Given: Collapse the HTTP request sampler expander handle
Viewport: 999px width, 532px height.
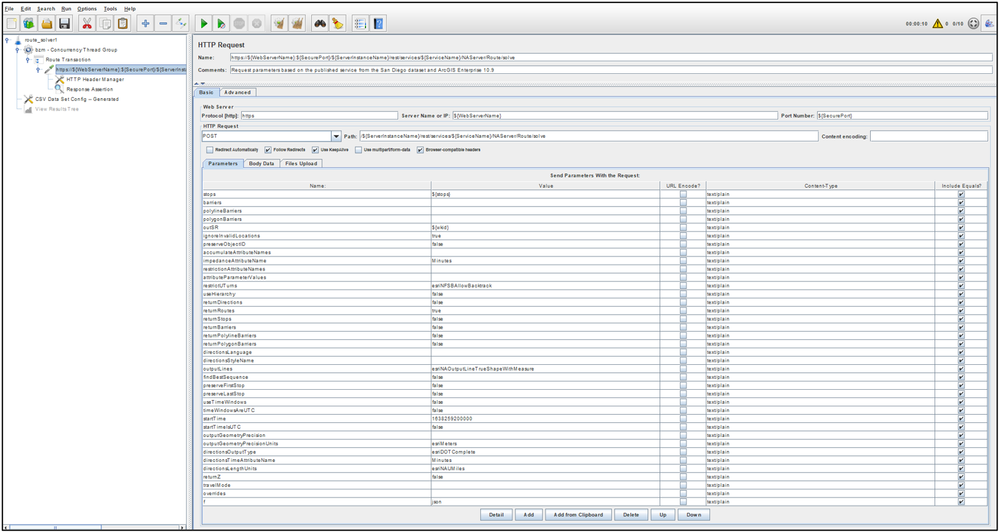Looking at the screenshot, I should tap(38, 69).
